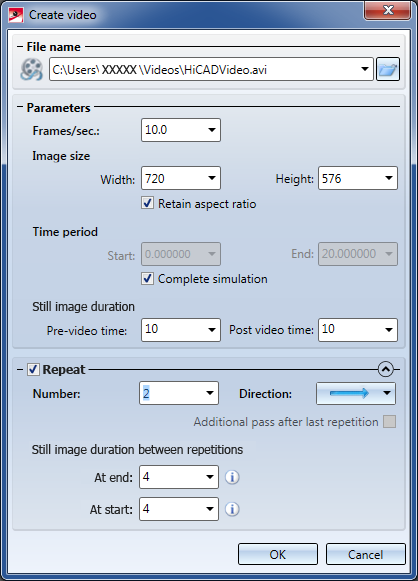Viewport: 418px width, 581px height.
Task: Click the file name path field
Action: coord(211,69)
